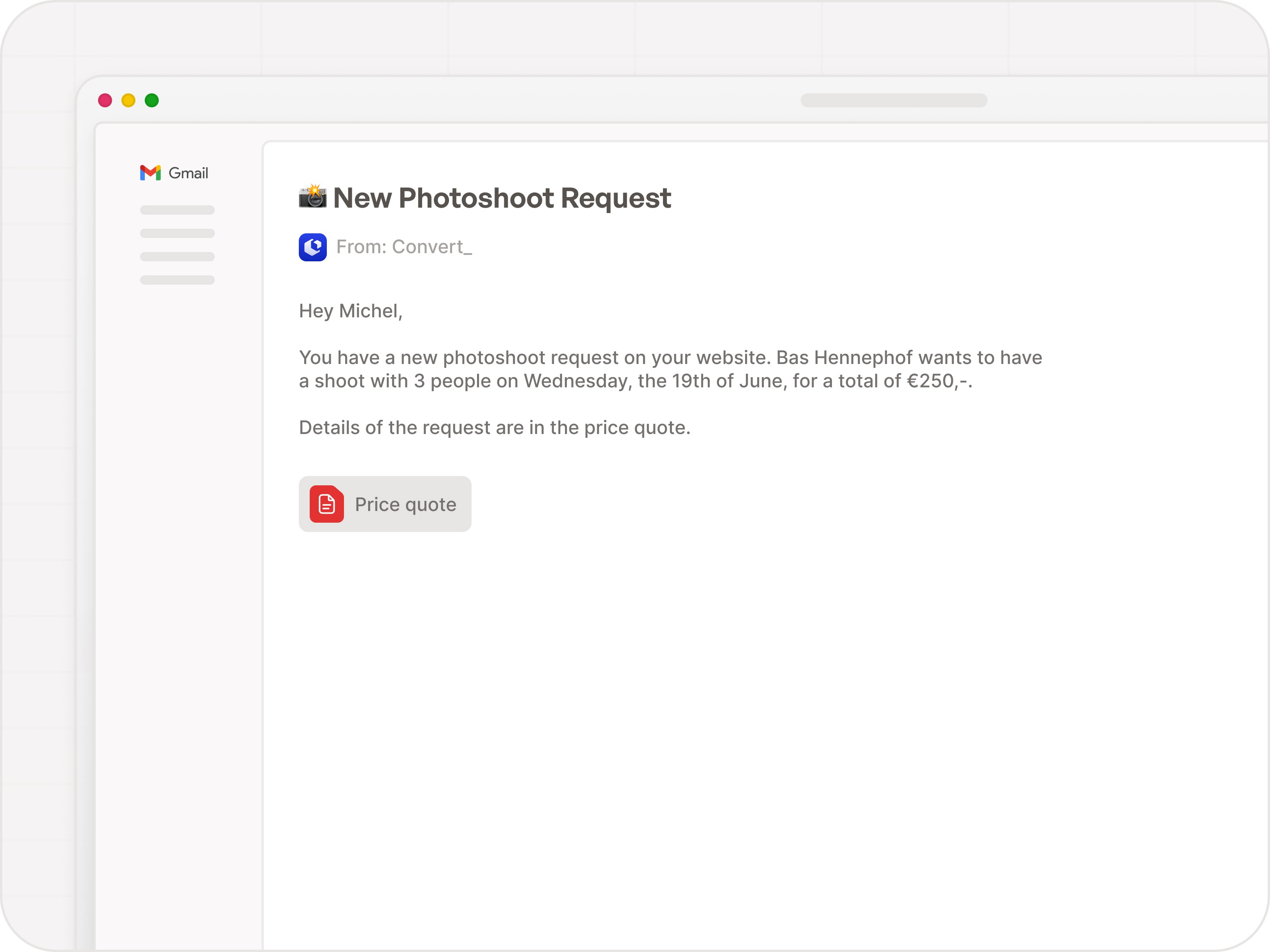The image size is (1270, 952).
Task: Open the first sidebar navigation item
Action: point(176,210)
